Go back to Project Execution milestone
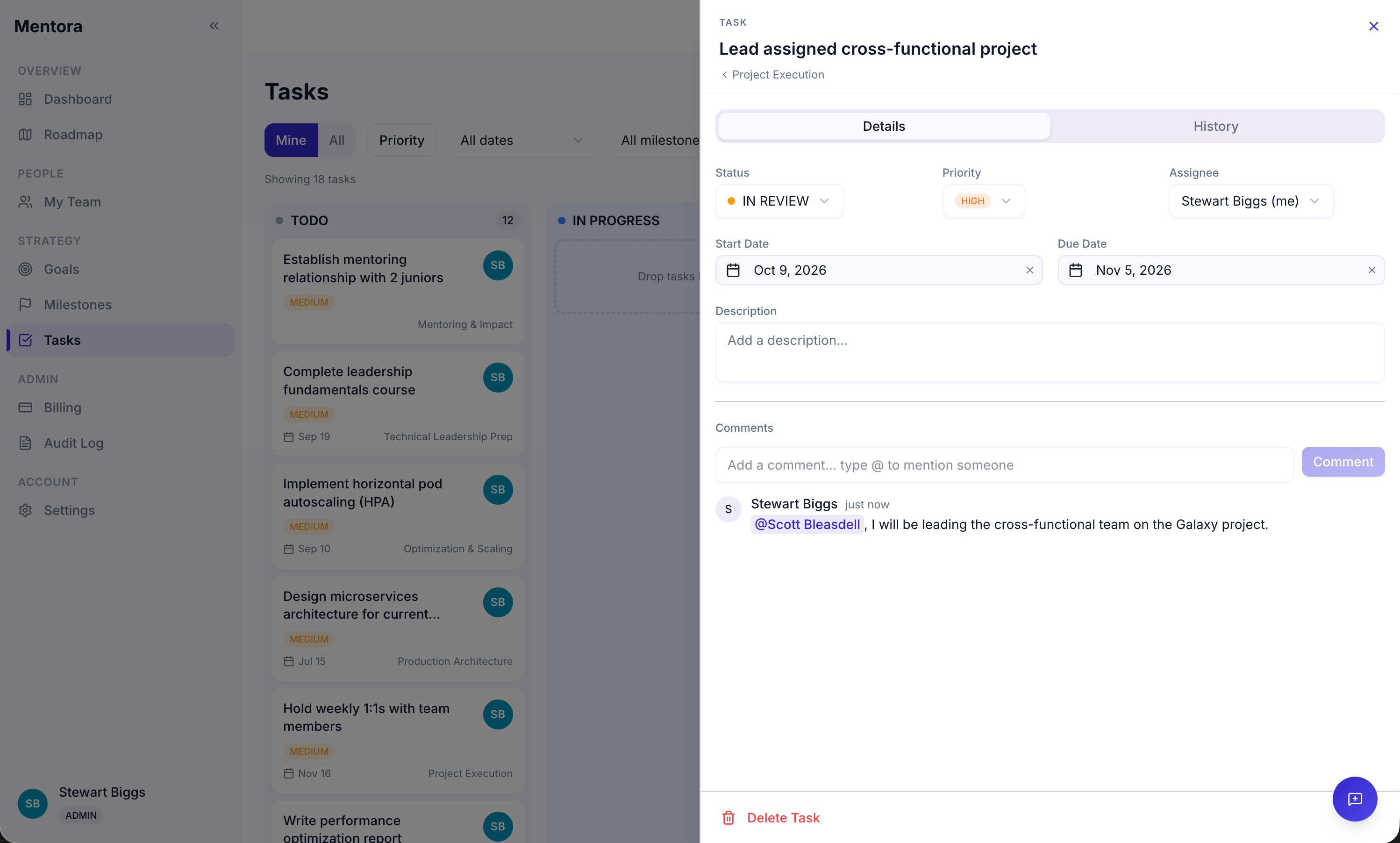This screenshot has height=843, width=1400. coord(772,74)
